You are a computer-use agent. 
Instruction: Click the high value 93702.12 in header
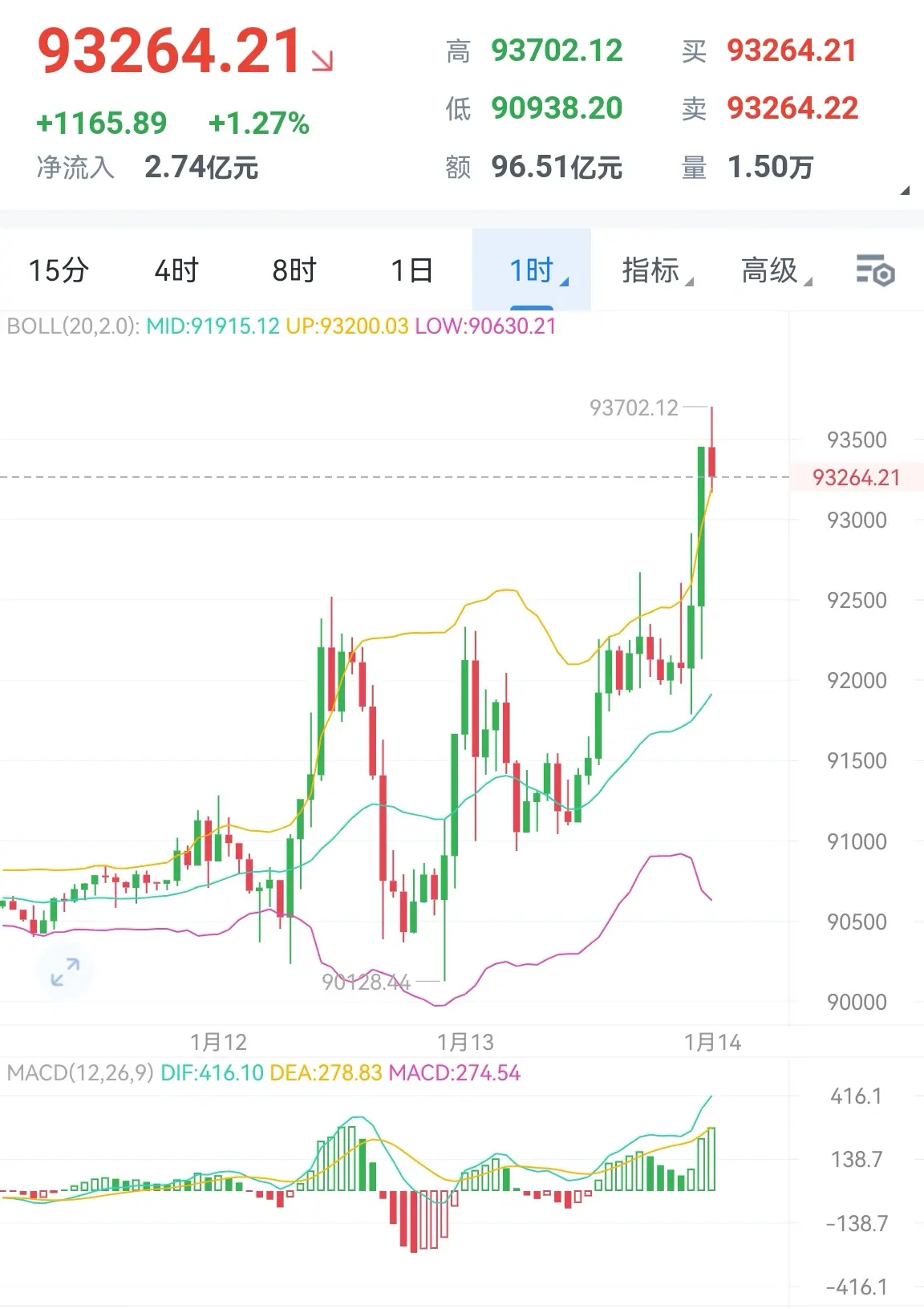tap(557, 51)
